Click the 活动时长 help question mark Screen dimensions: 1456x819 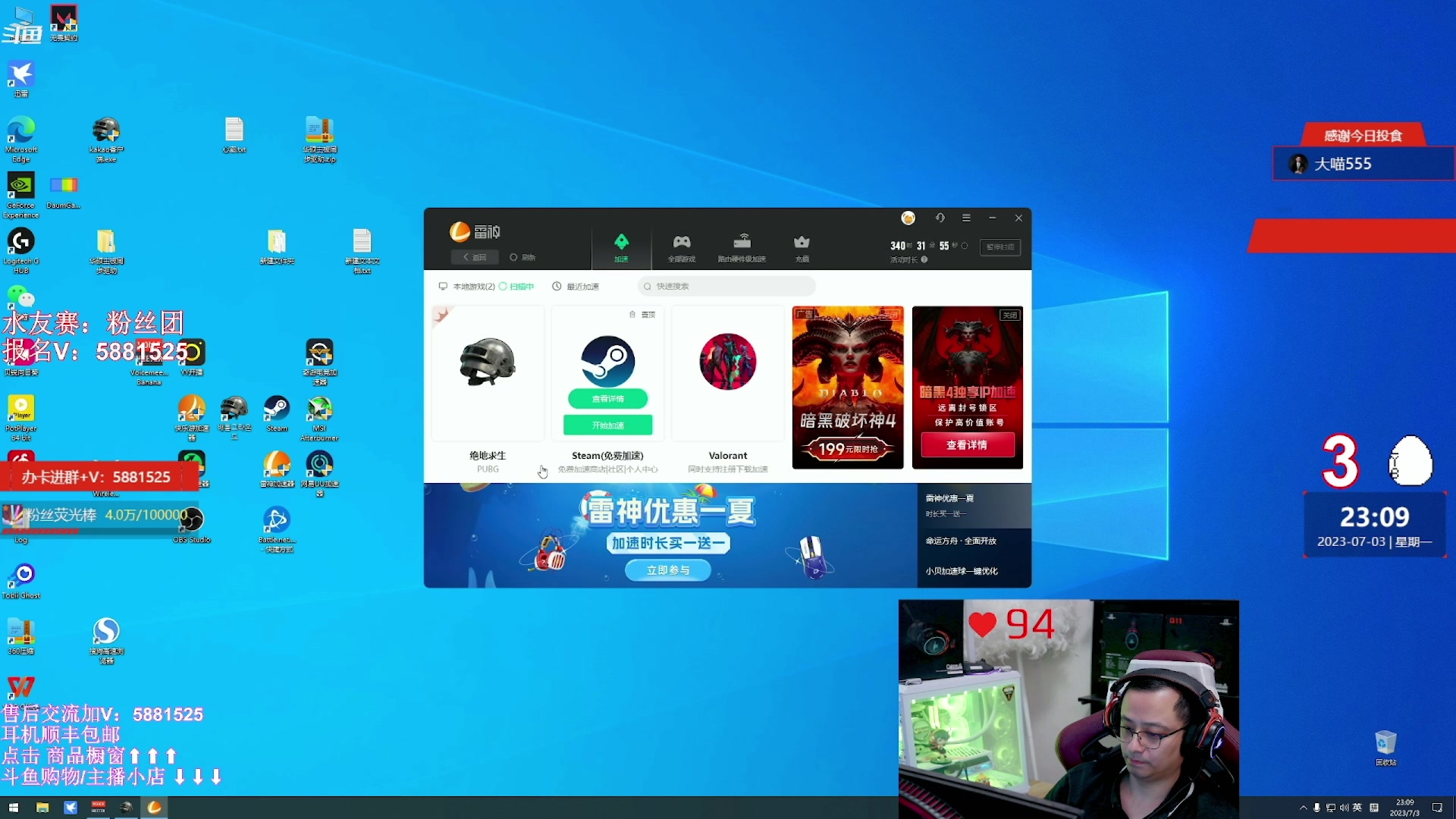pos(924,259)
